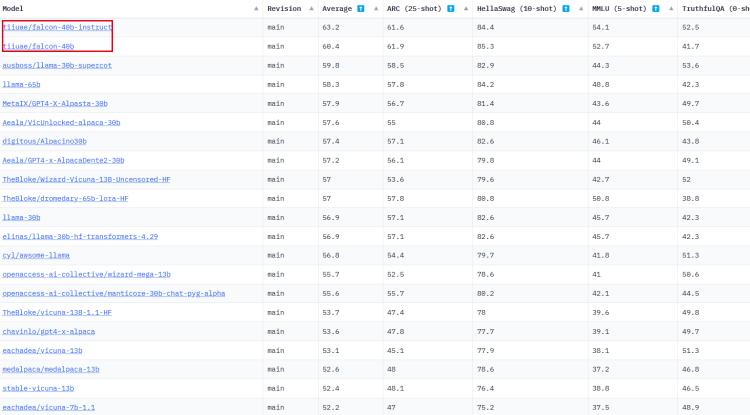Open the stable-vicuna-13b link
Image resolution: width=750 pixels, height=415 pixels.
(x=38, y=388)
